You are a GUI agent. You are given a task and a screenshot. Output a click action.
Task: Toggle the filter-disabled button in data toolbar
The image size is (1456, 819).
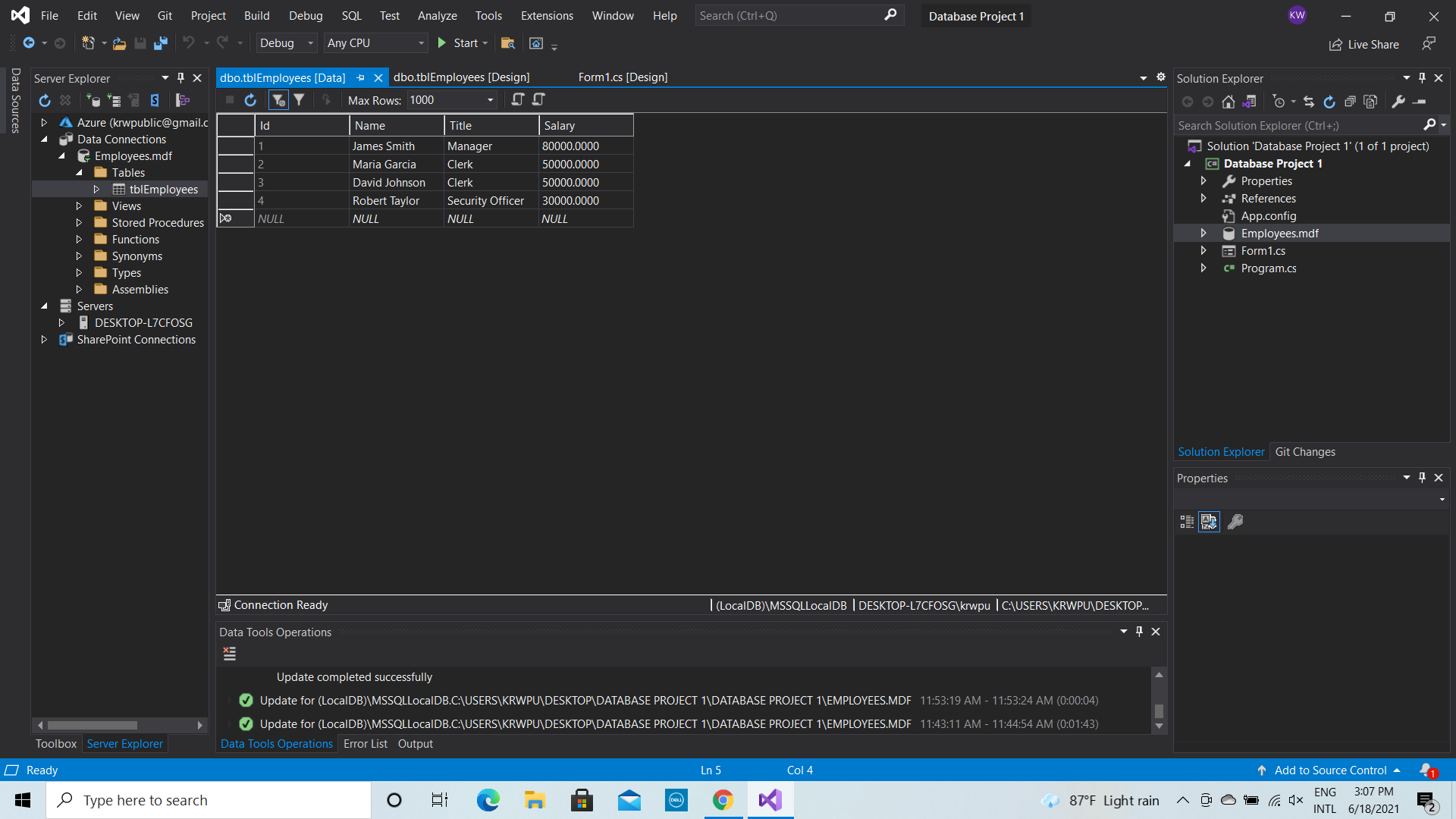pos(278,100)
